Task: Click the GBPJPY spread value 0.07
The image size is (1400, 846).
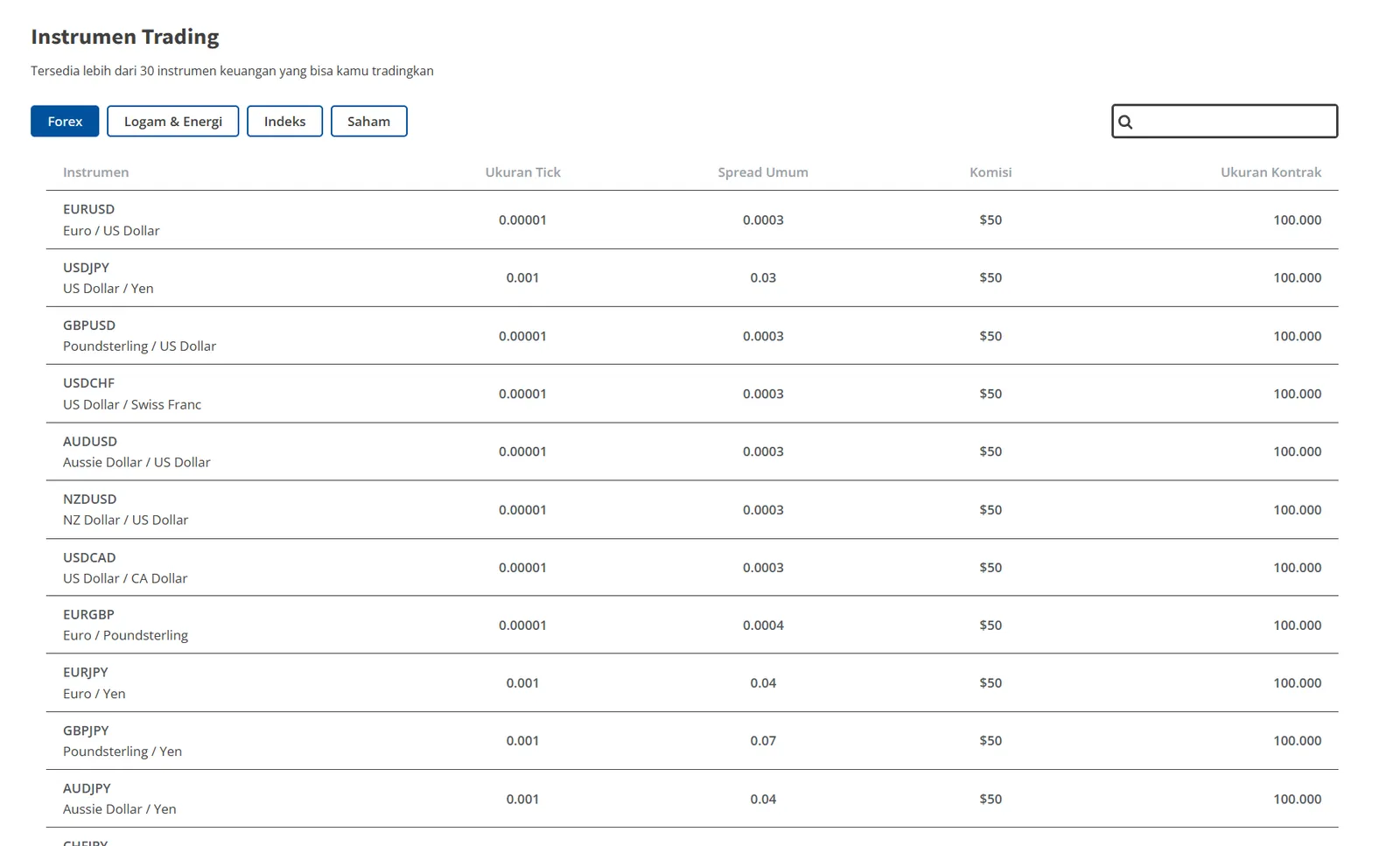Action: coord(763,741)
